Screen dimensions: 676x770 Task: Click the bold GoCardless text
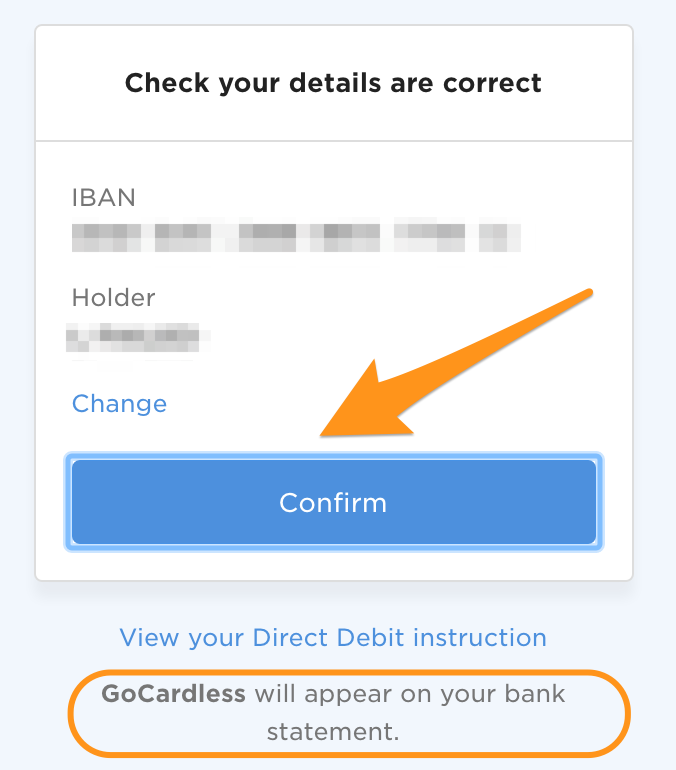coord(174,694)
